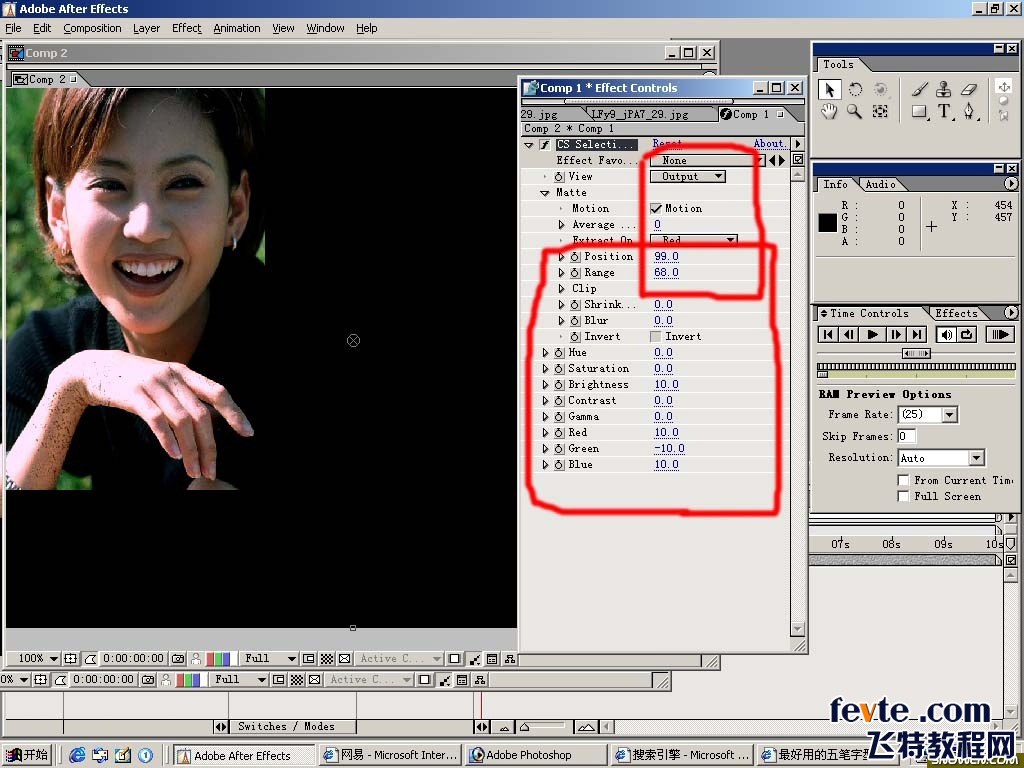Viewport: 1024px width, 768px height.
Task: Click the timeline zoom slider handle
Action: pyautogui.click(x=524, y=728)
